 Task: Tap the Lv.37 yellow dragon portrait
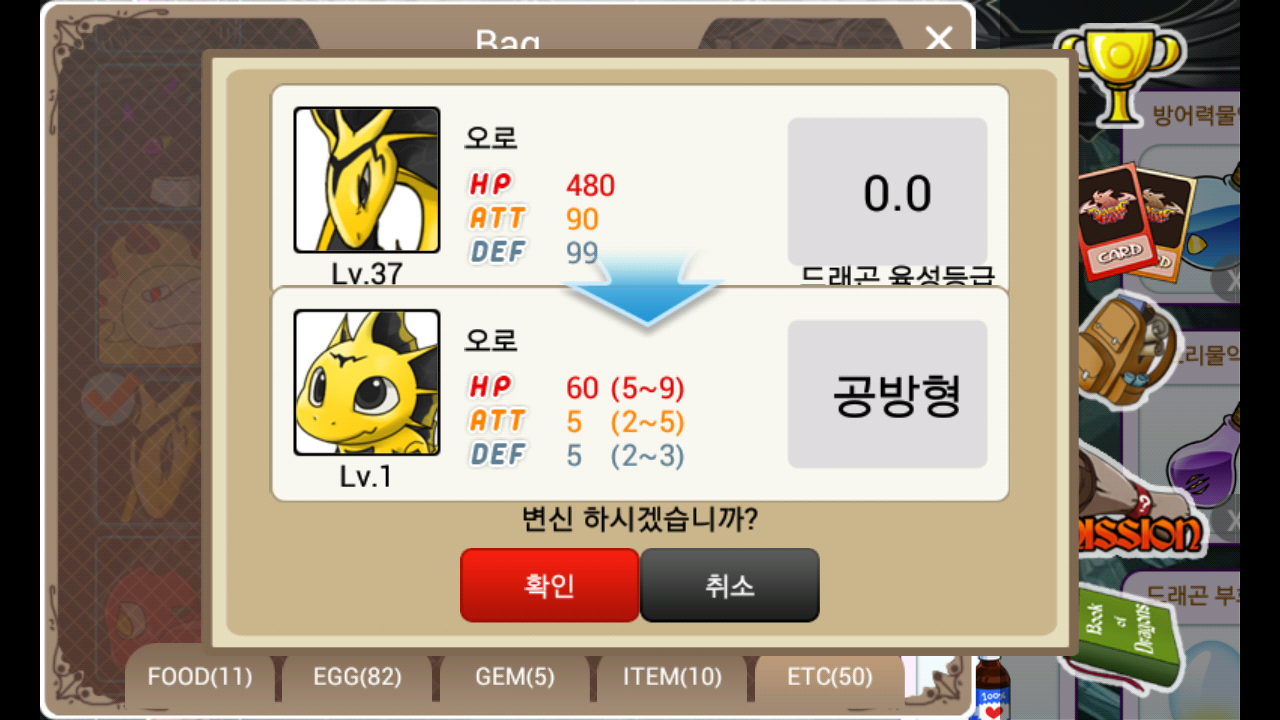[x=367, y=180]
